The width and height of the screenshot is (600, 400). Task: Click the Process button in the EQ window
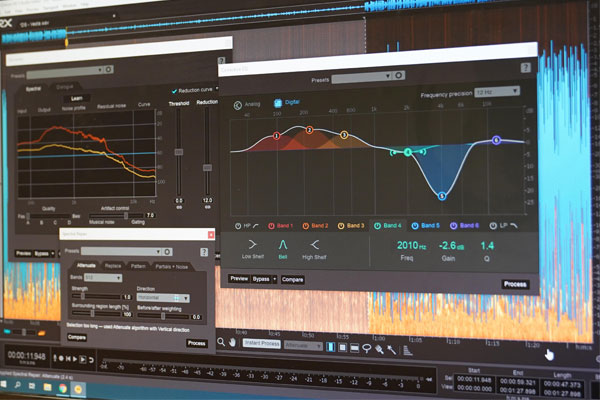click(x=515, y=284)
